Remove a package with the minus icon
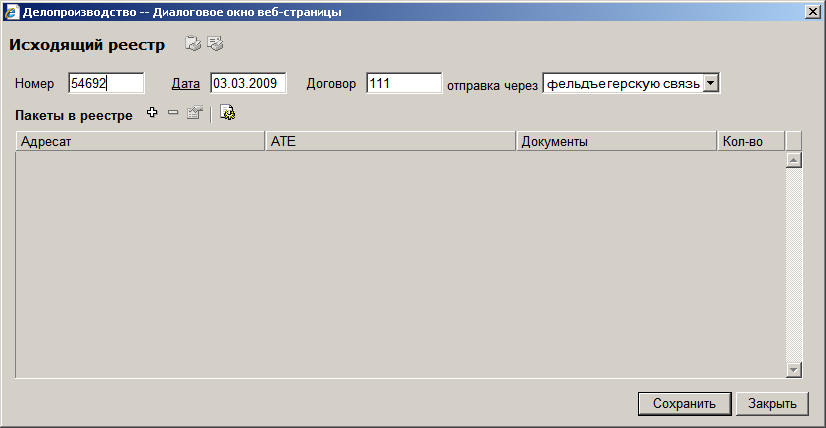The image size is (826, 428). click(x=173, y=112)
